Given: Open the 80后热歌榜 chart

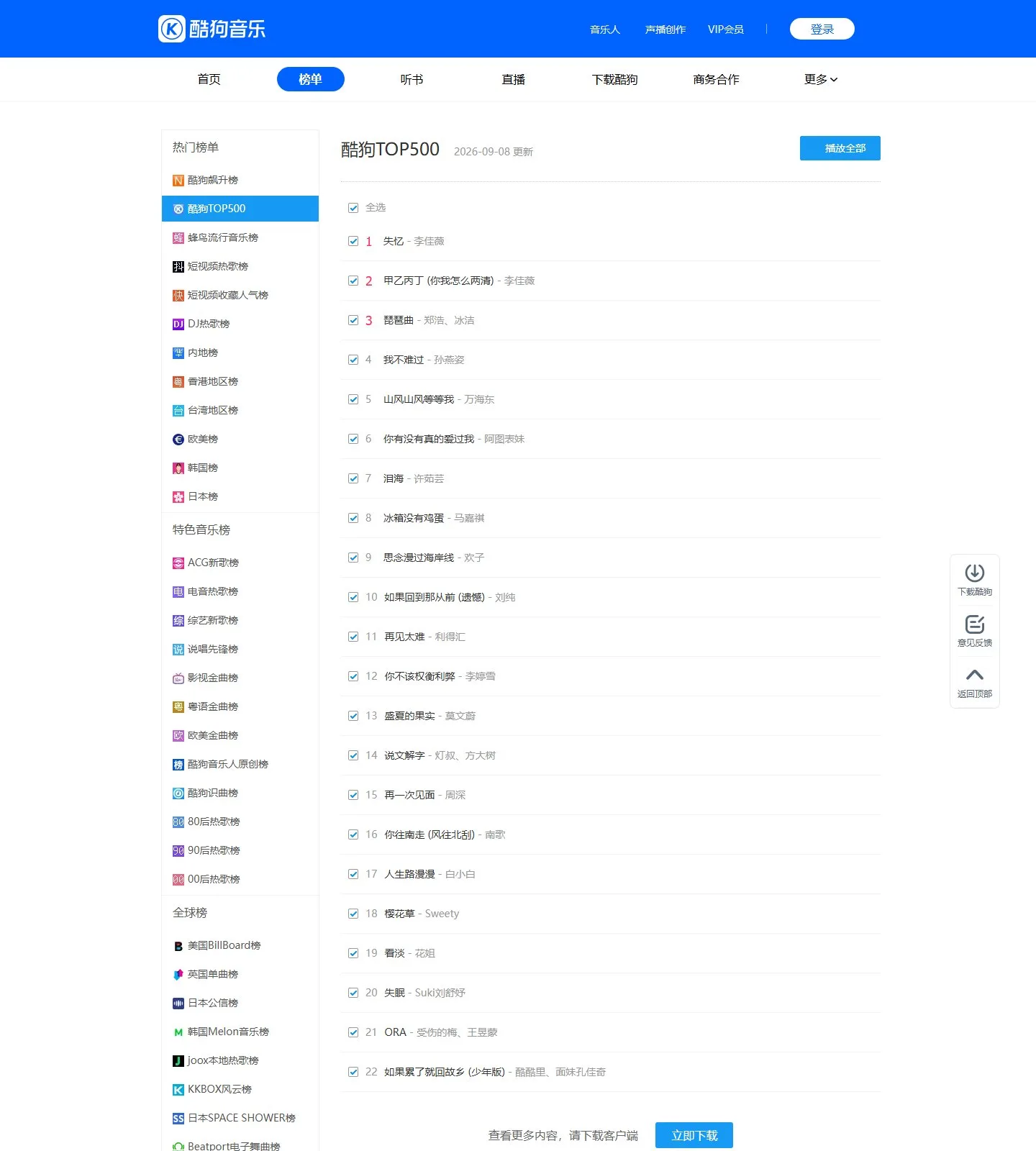Looking at the screenshot, I should 214,822.
